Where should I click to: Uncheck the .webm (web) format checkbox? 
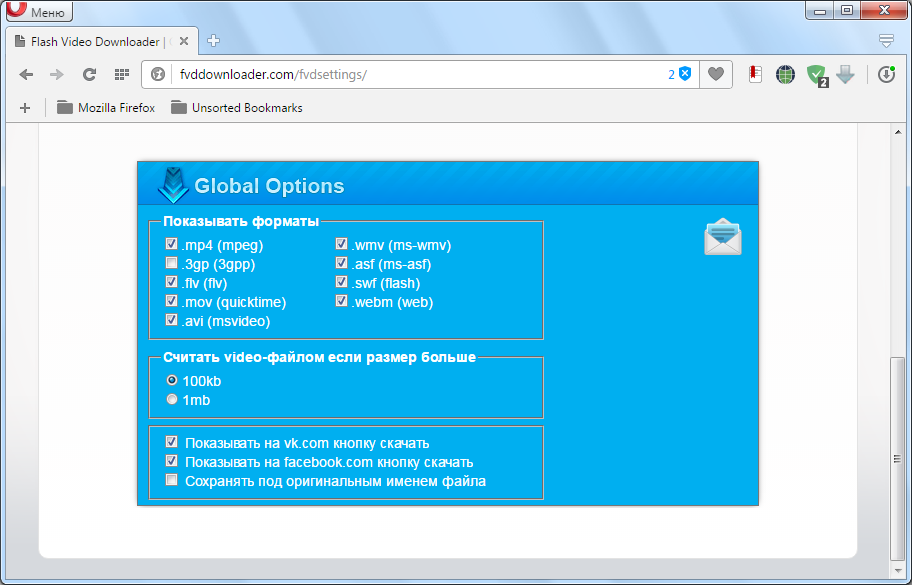click(x=342, y=301)
